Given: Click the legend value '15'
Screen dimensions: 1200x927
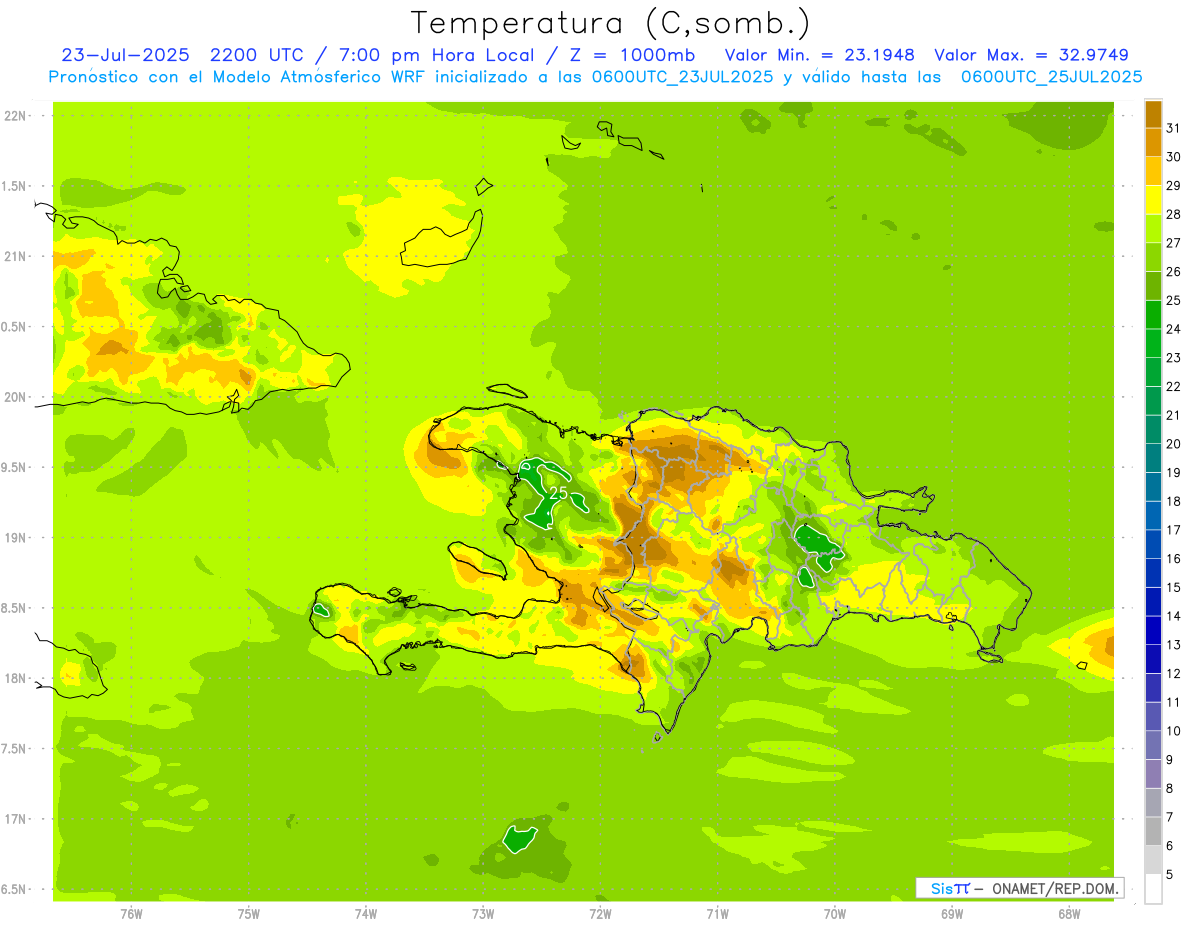Looking at the screenshot, I should click(1173, 587).
